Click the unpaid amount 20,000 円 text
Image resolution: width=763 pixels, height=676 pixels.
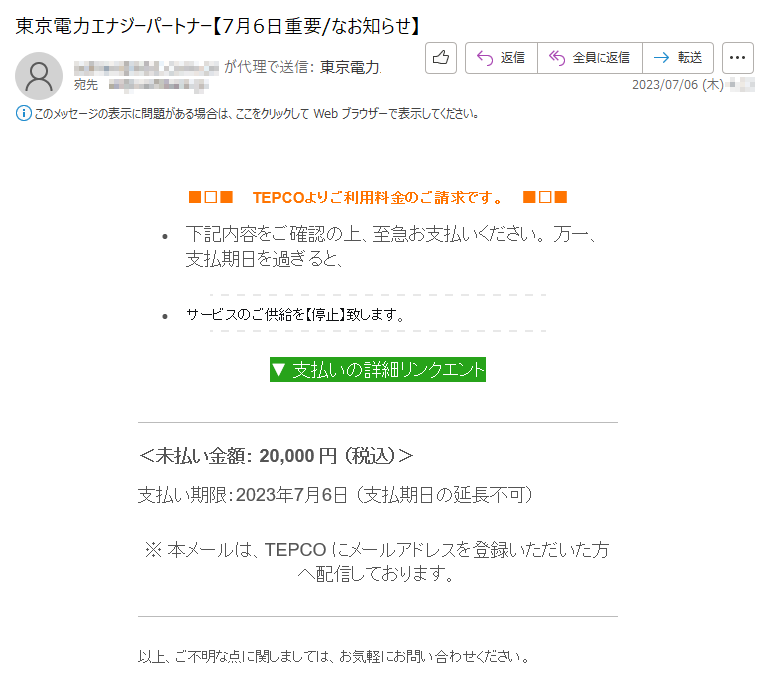click(x=276, y=456)
